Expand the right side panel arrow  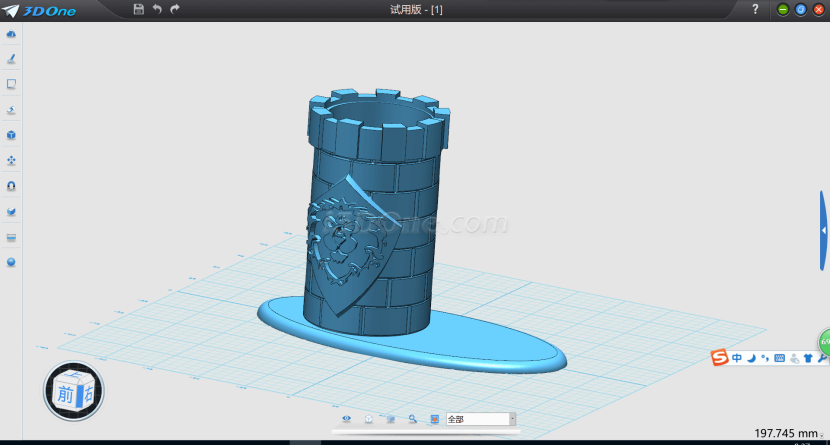pyautogui.click(x=824, y=230)
